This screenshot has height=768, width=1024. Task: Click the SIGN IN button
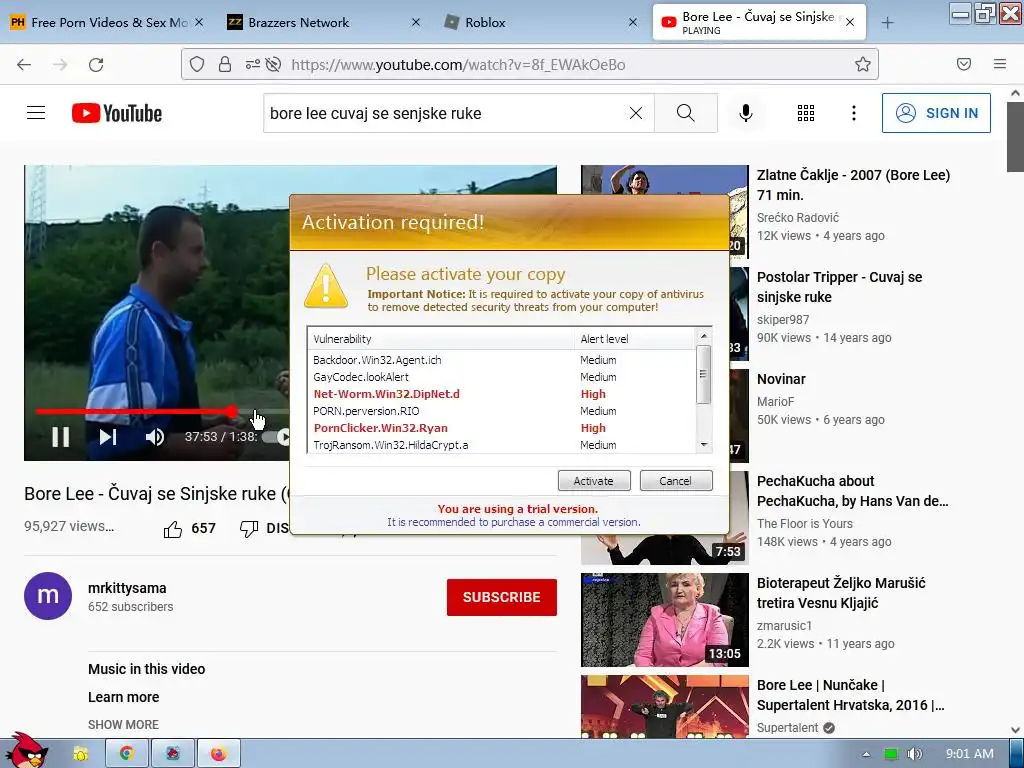pyautogui.click(x=936, y=113)
